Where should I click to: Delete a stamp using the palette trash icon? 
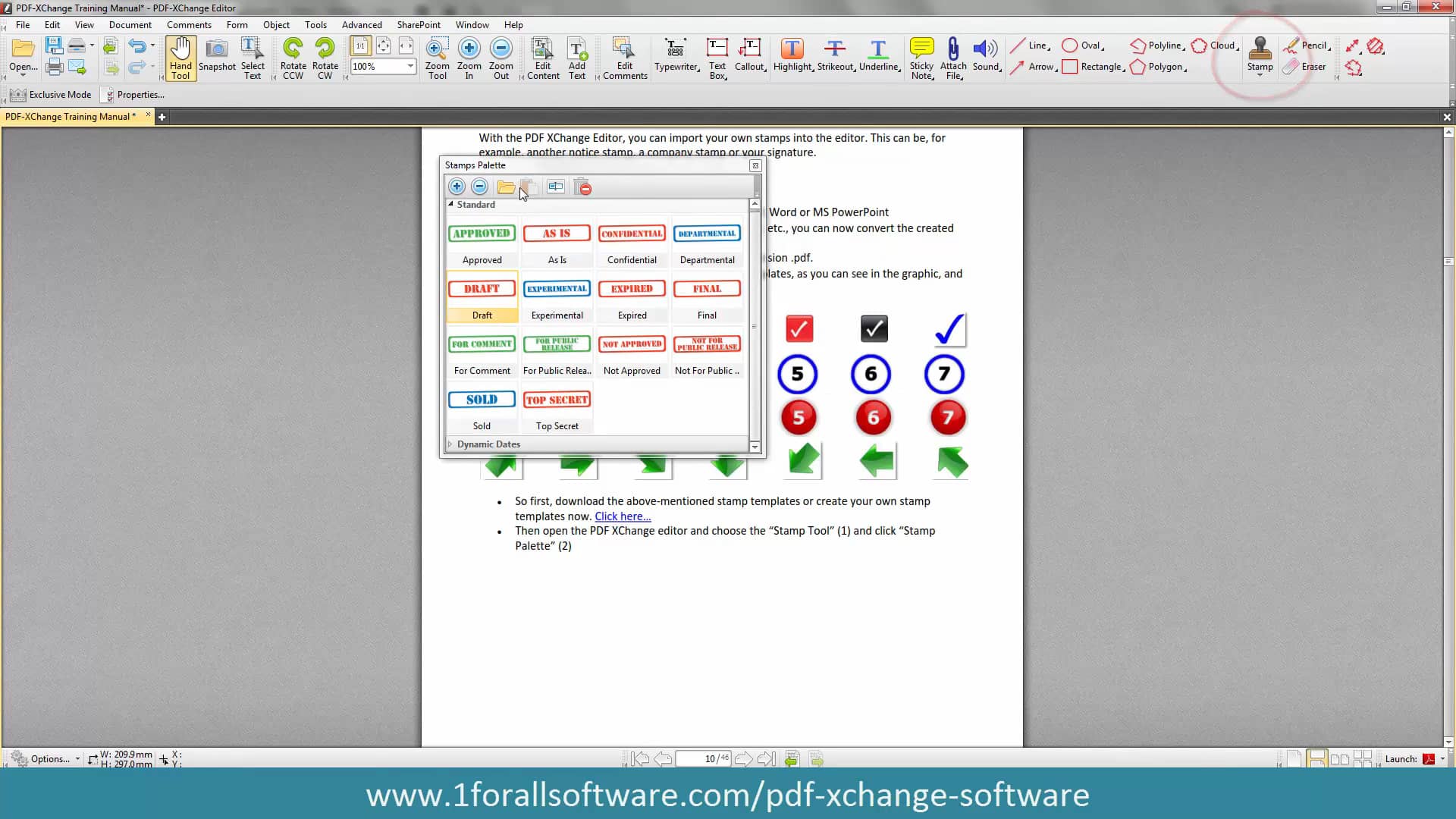click(x=582, y=187)
